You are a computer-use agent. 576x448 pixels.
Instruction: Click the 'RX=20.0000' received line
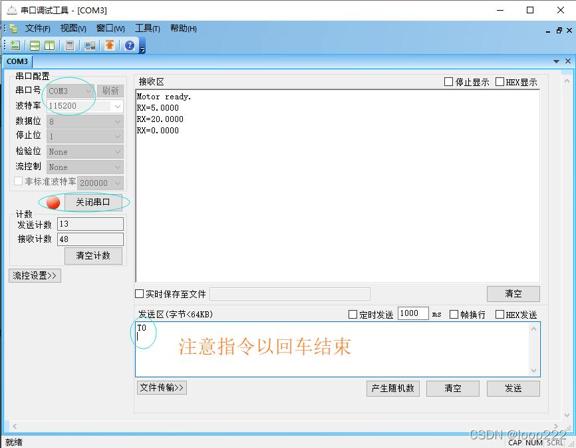pyautogui.click(x=160, y=119)
